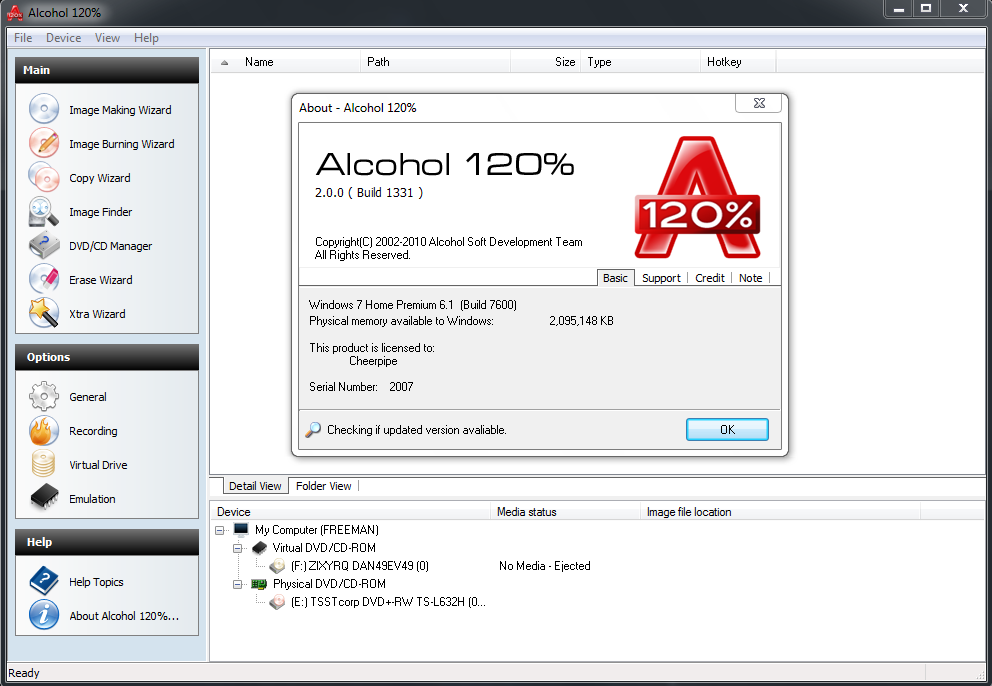992x686 pixels.
Task: Click the update check magnifier icon
Action: [x=313, y=430]
